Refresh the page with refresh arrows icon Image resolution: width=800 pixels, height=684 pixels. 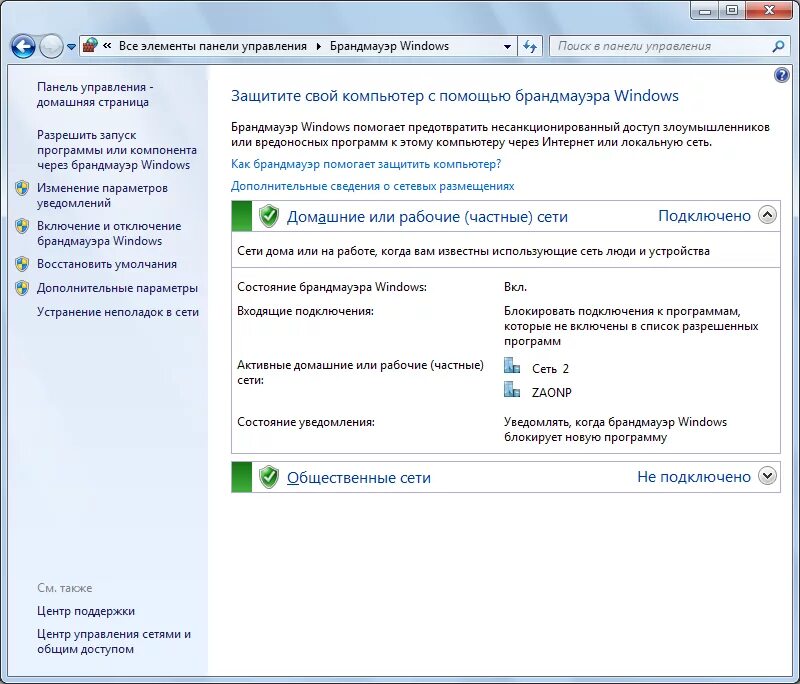(x=530, y=46)
